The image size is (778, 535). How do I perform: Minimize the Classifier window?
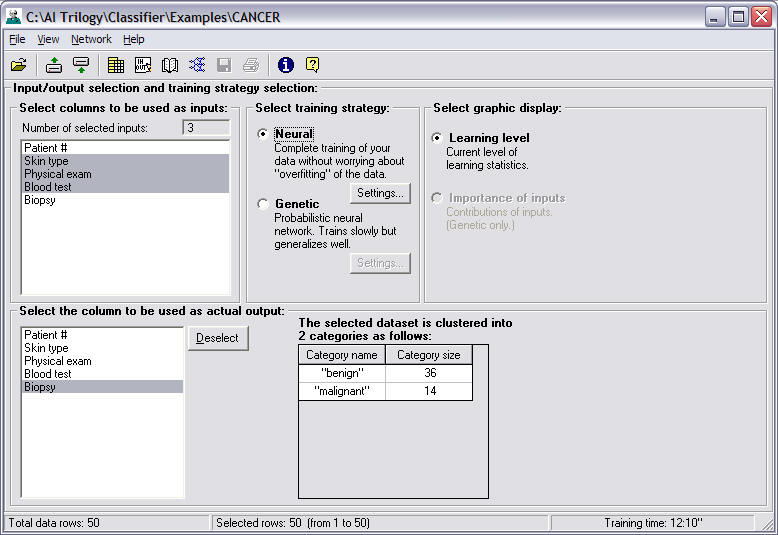coord(714,17)
